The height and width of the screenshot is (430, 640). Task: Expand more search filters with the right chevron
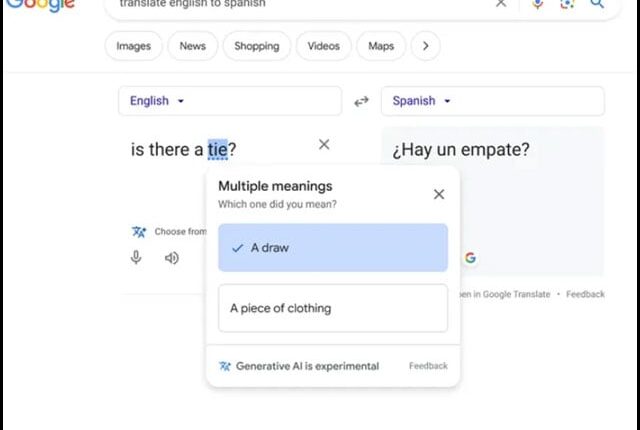pos(426,46)
